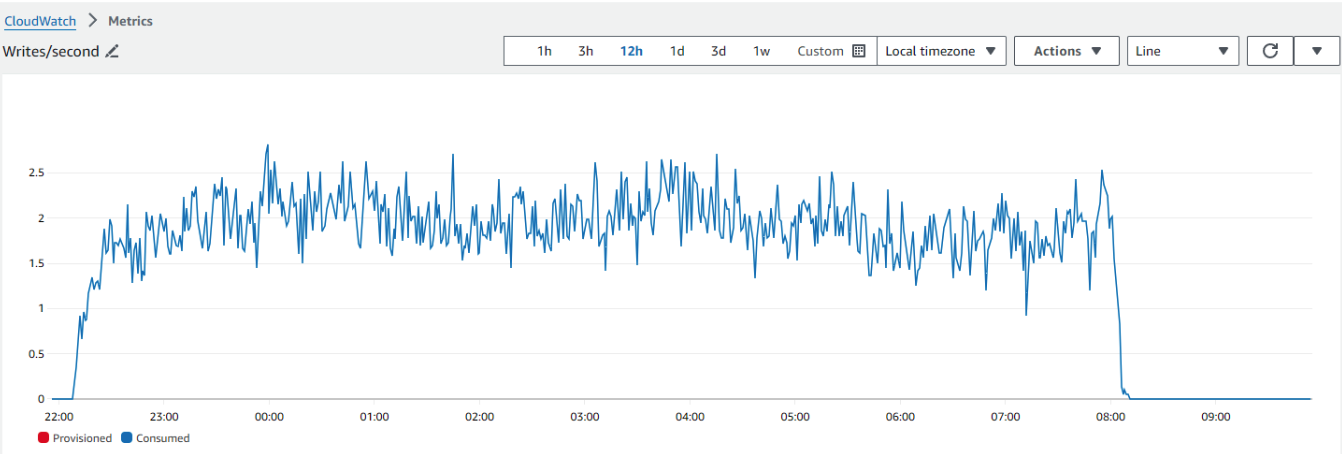Refresh the graph
This screenshot has width=1342, height=454.
(x=1270, y=51)
